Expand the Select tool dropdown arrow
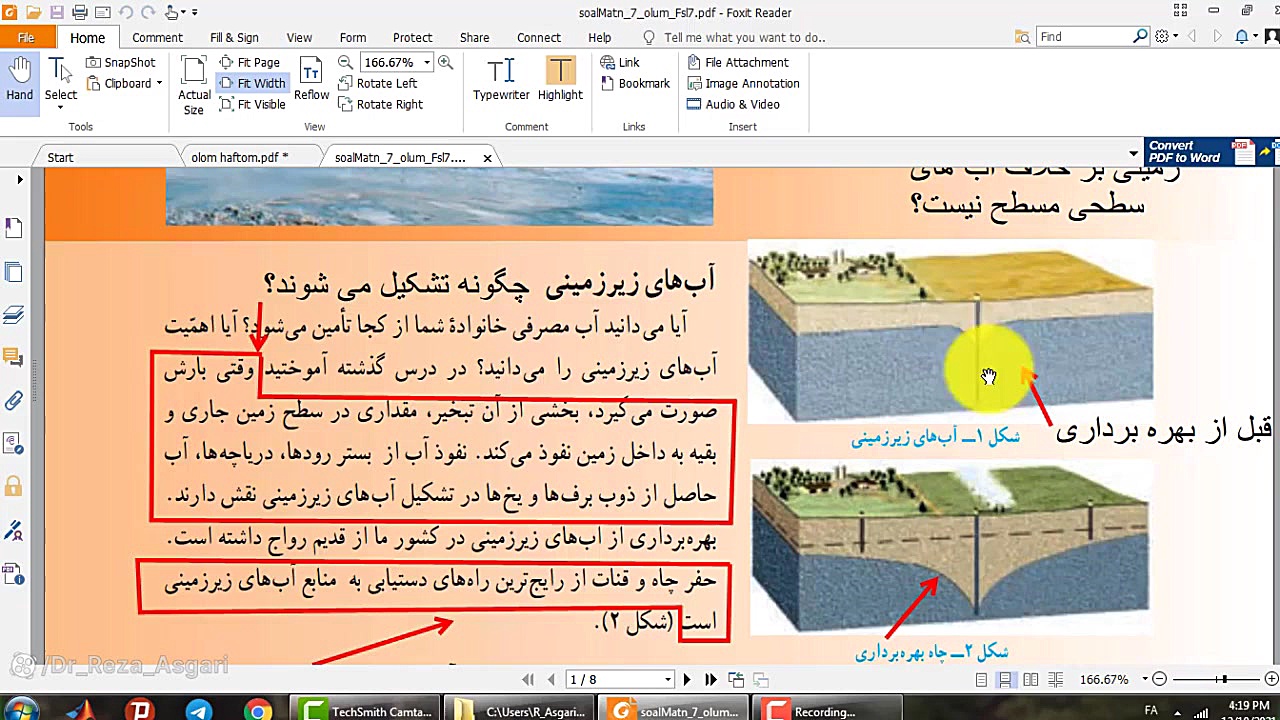This screenshot has height=720, width=1280. coord(60,106)
